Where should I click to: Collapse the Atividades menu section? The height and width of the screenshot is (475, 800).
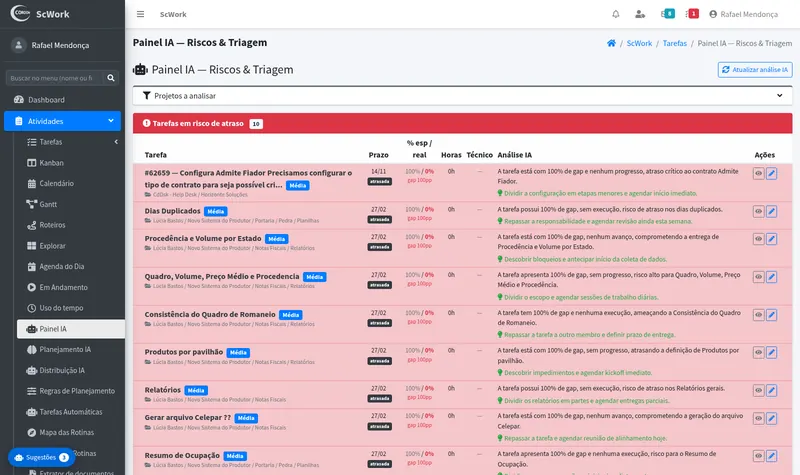point(62,121)
